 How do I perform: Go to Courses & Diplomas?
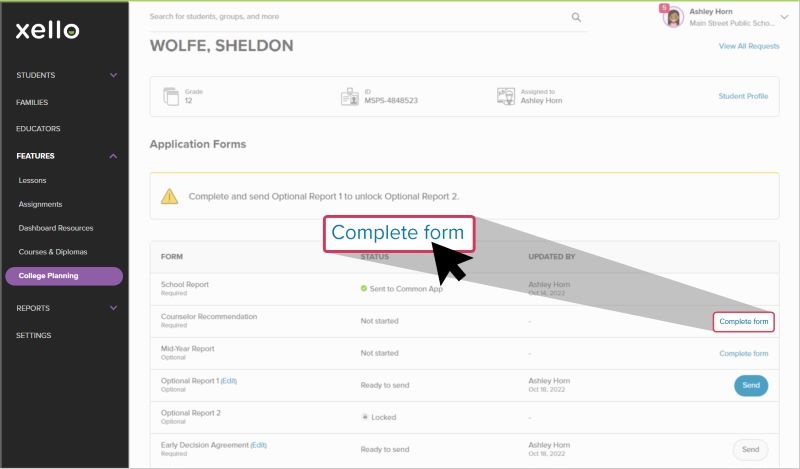click(x=55, y=252)
